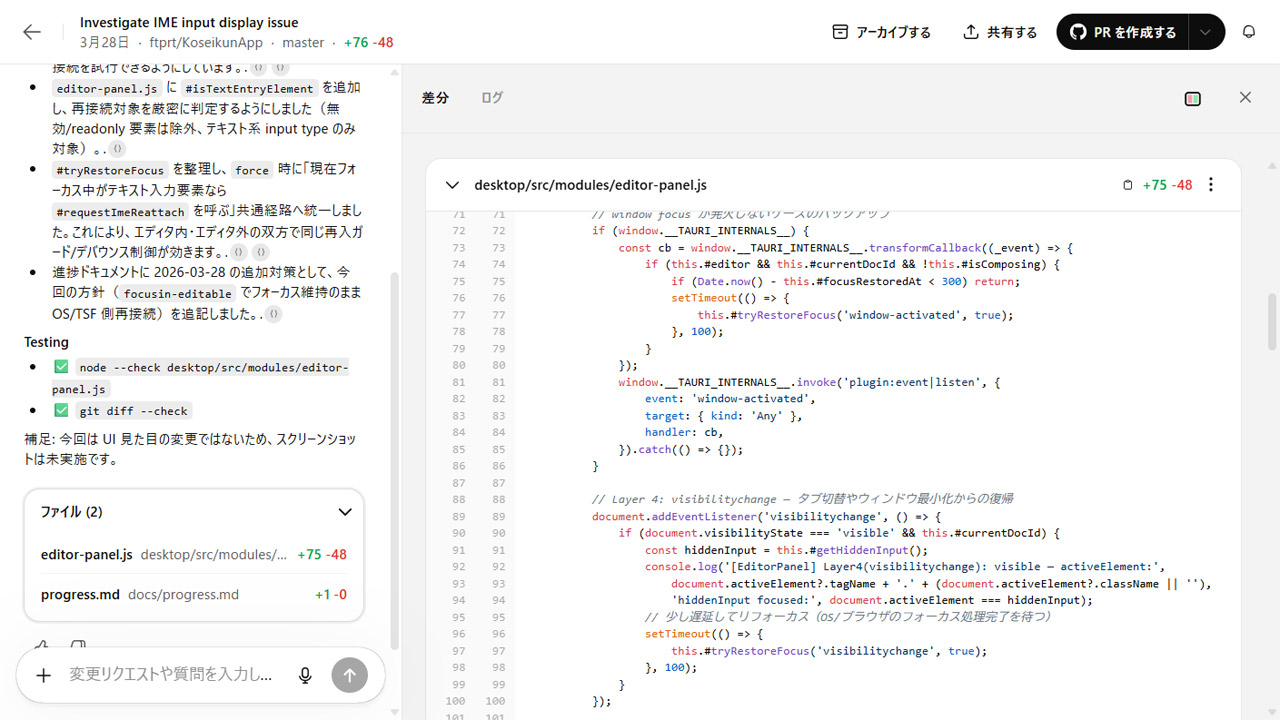Switch to the ログ tab
1280x720 pixels.
click(491, 97)
